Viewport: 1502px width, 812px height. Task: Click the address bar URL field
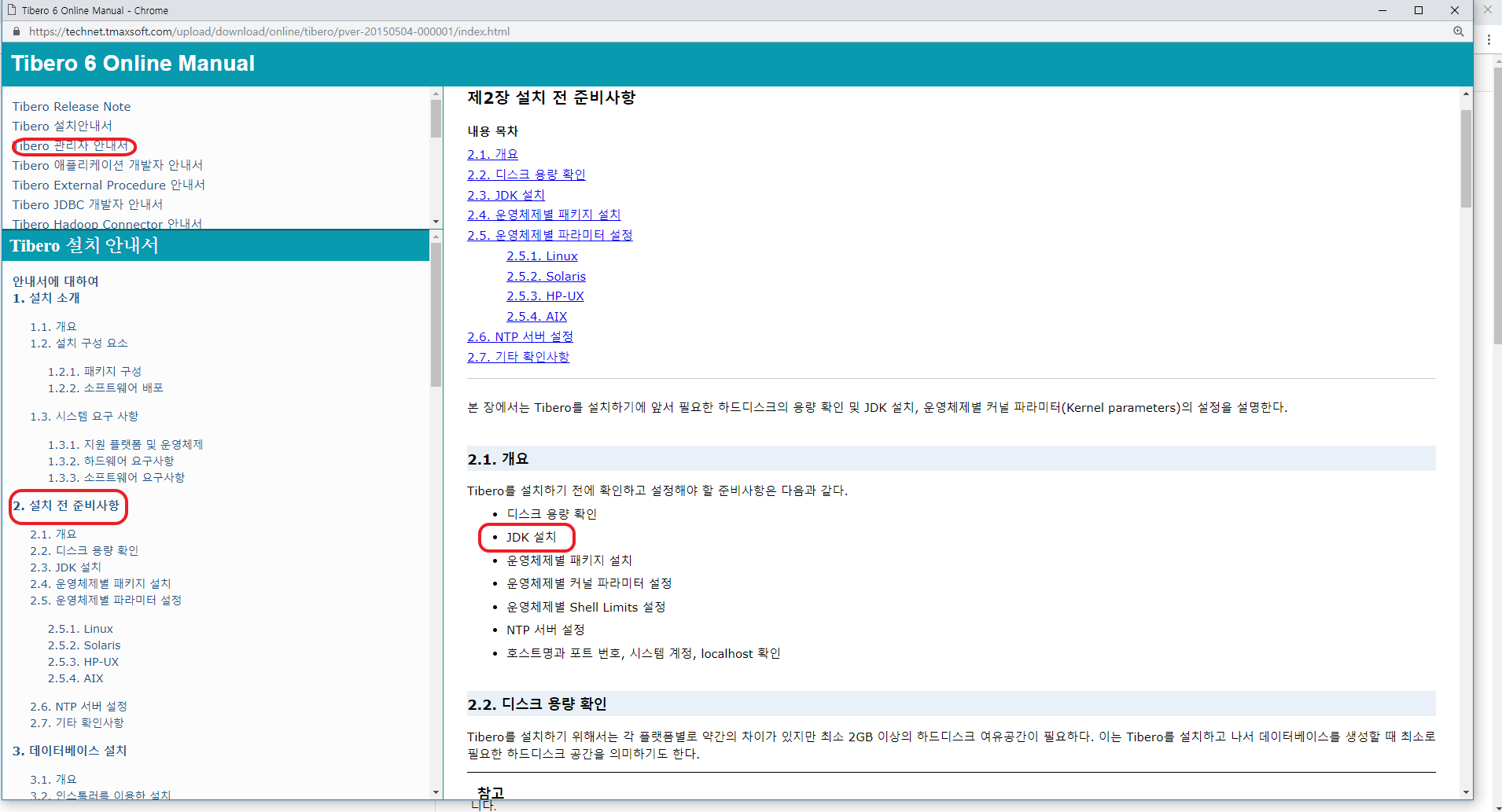point(269,31)
